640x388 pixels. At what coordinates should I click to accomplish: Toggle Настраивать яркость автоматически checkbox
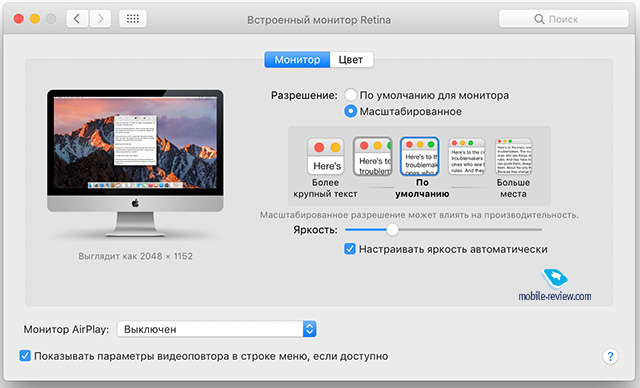coord(350,249)
